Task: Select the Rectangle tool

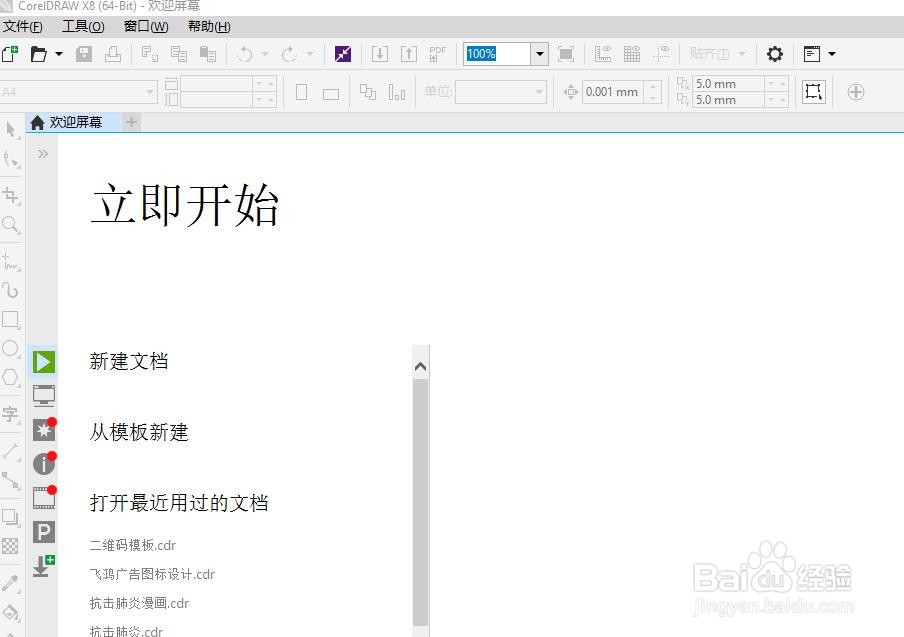Action: click(x=12, y=320)
